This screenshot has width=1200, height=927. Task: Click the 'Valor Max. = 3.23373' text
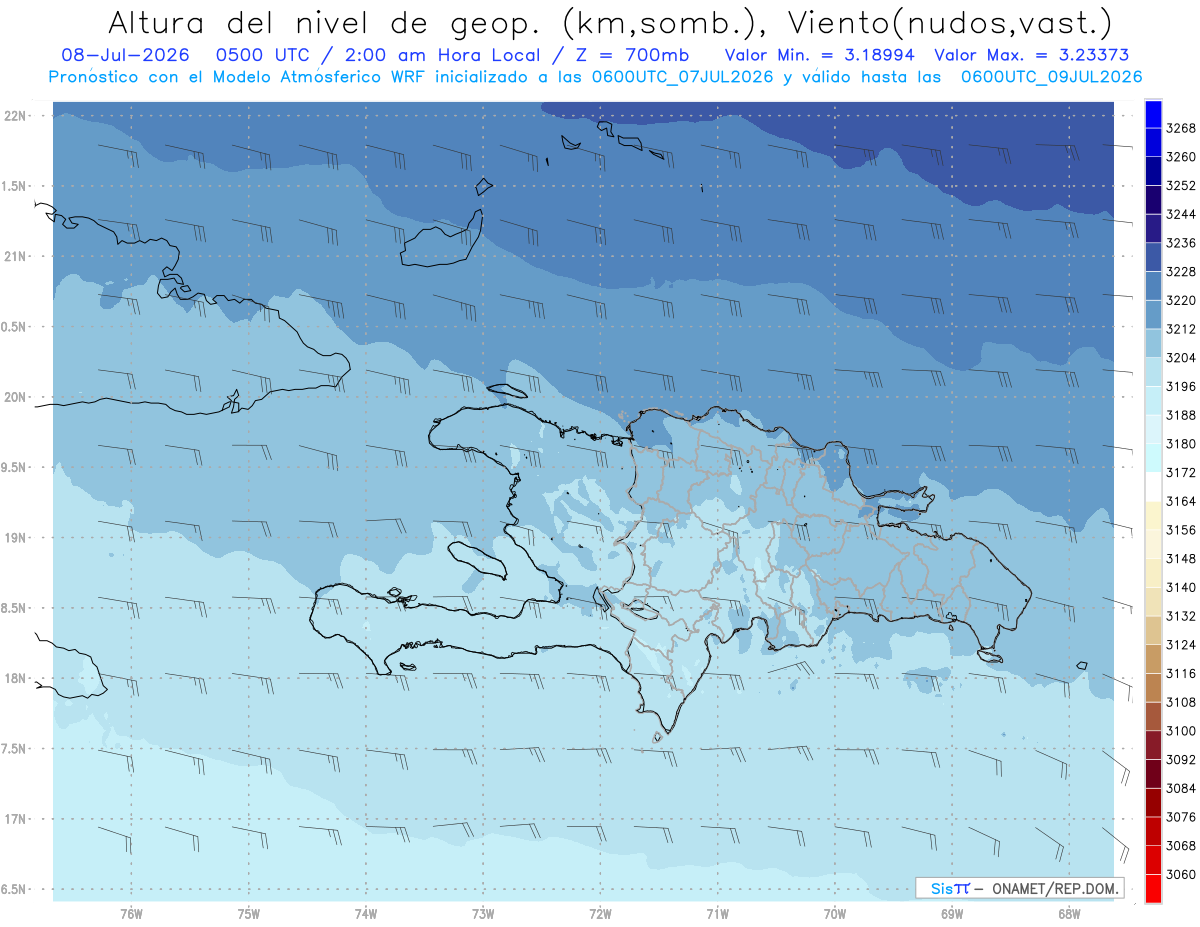point(1033,56)
